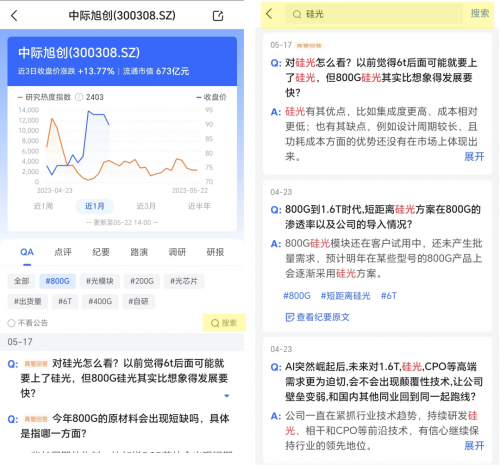Select #光芯片 filter tag
The height and width of the screenshot is (465, 500).
pyautogui.click(x=184, y=281)
